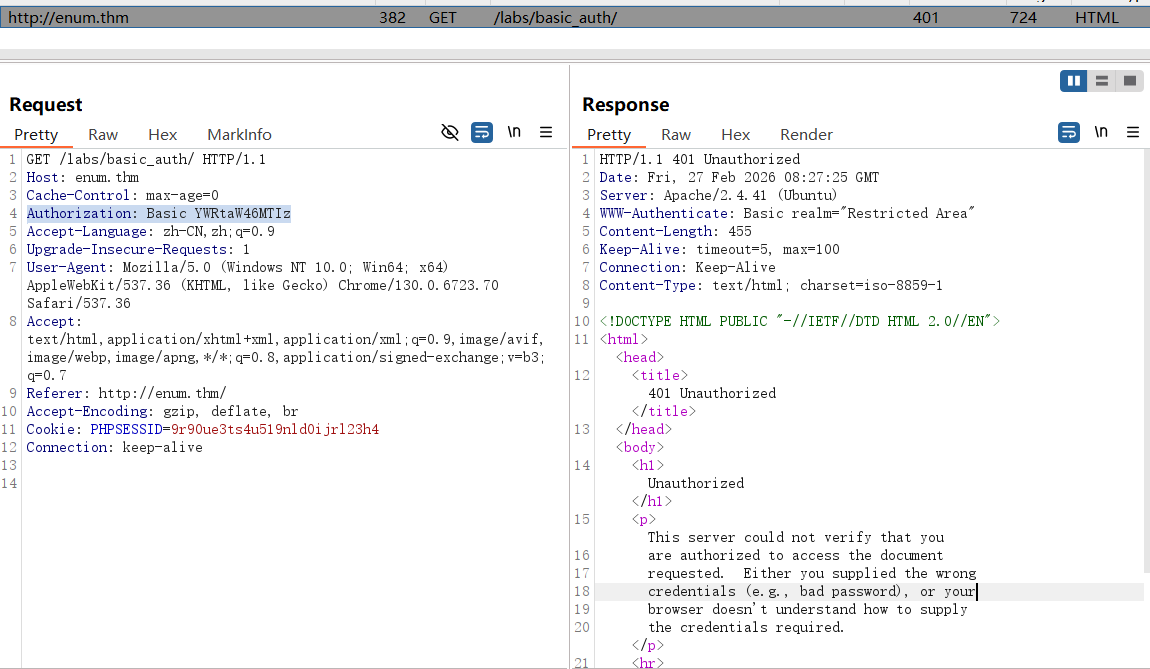Click the Accept-Language header line
Screen dimensions: 1150x669
click(x=150, y=231)
